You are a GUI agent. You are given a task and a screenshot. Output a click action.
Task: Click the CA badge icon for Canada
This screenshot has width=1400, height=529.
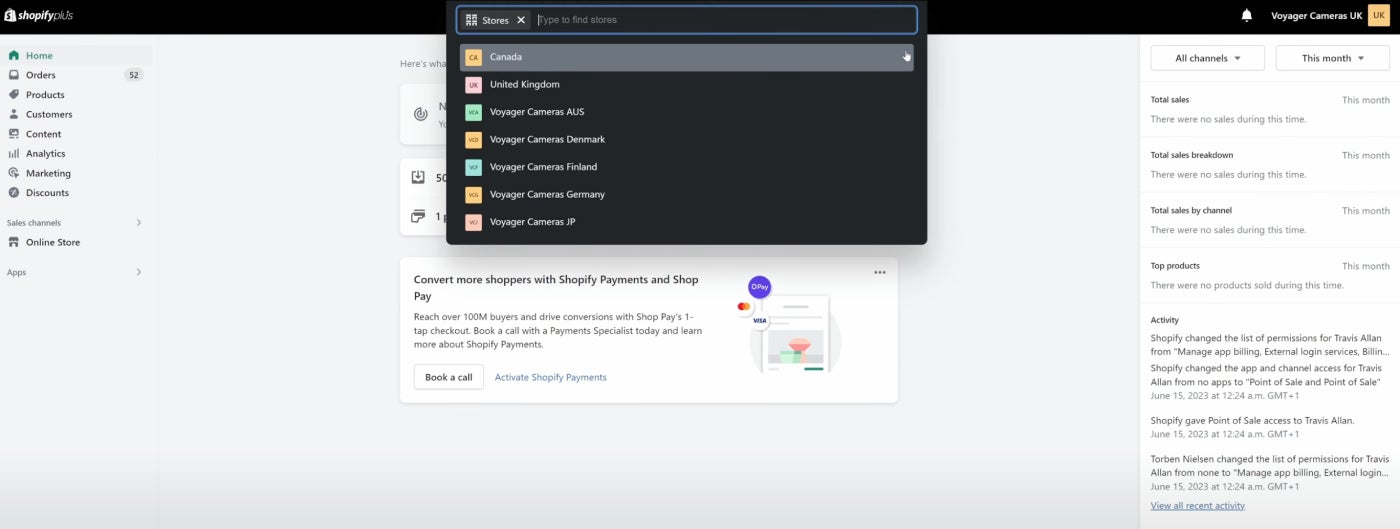pos(473,57)
